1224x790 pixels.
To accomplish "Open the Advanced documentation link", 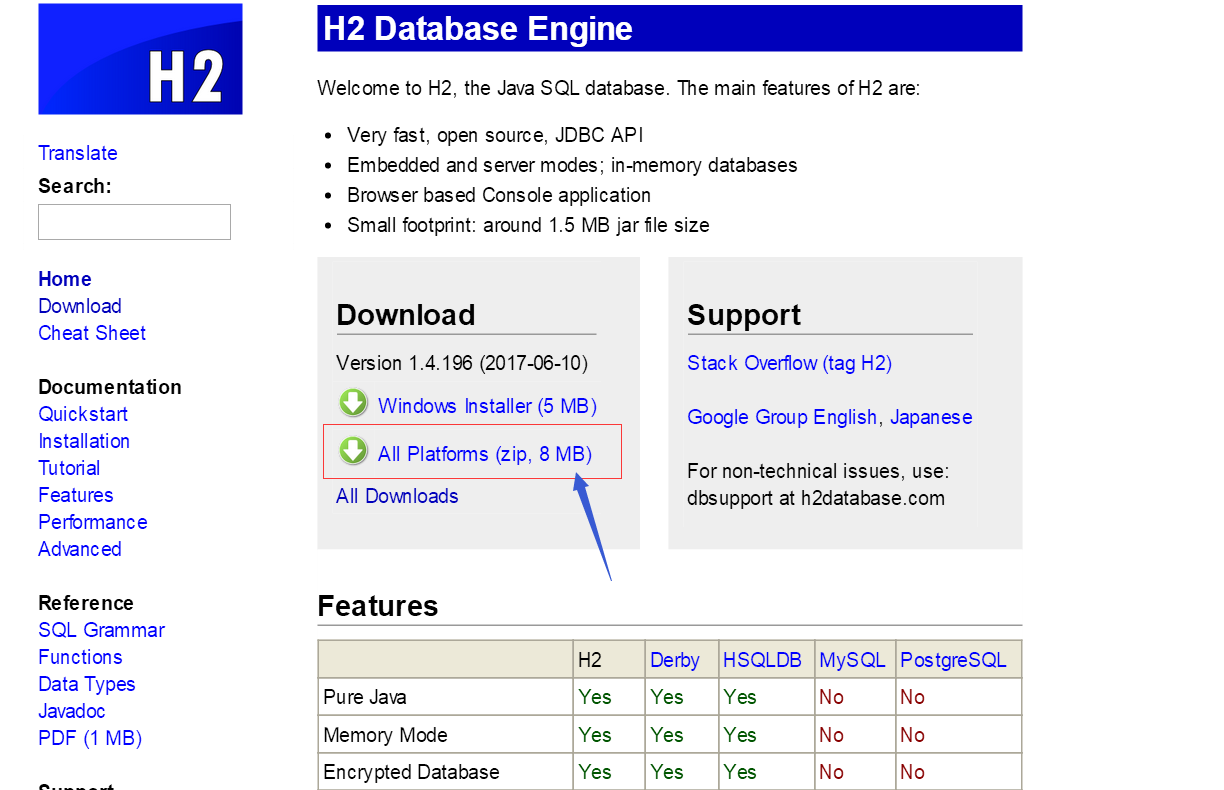I will pyautogui.click(x=80, y=549).
